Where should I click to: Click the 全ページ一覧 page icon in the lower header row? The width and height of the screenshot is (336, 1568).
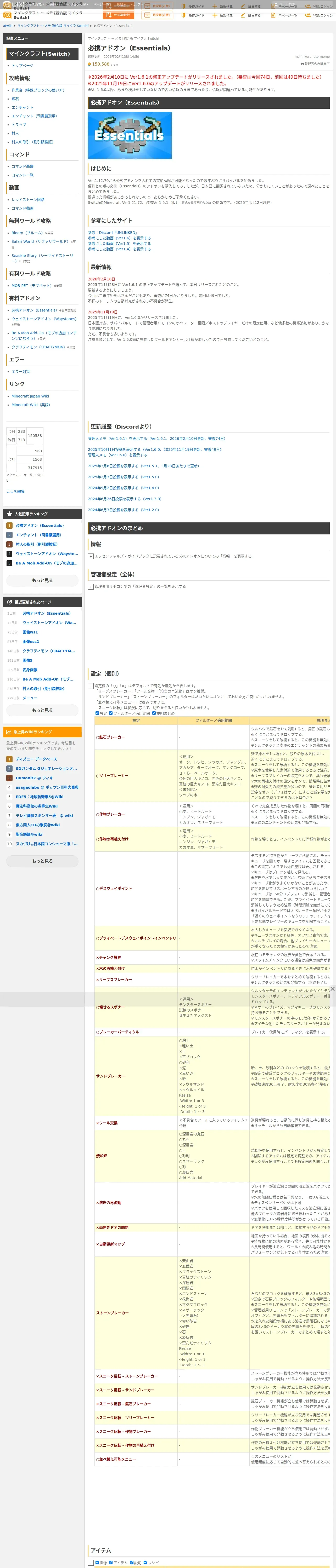point(273,15)
